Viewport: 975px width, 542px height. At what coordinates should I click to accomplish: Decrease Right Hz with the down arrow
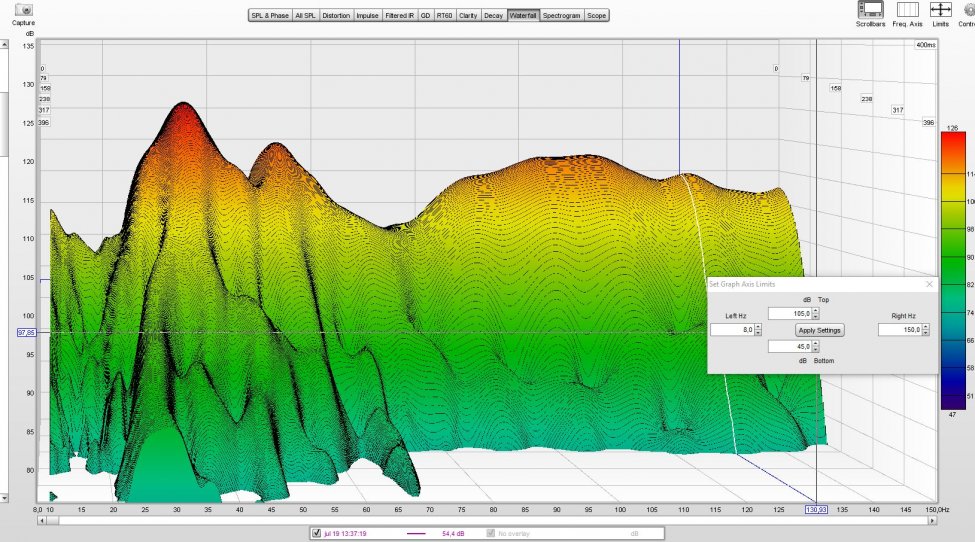pos(926,333)
